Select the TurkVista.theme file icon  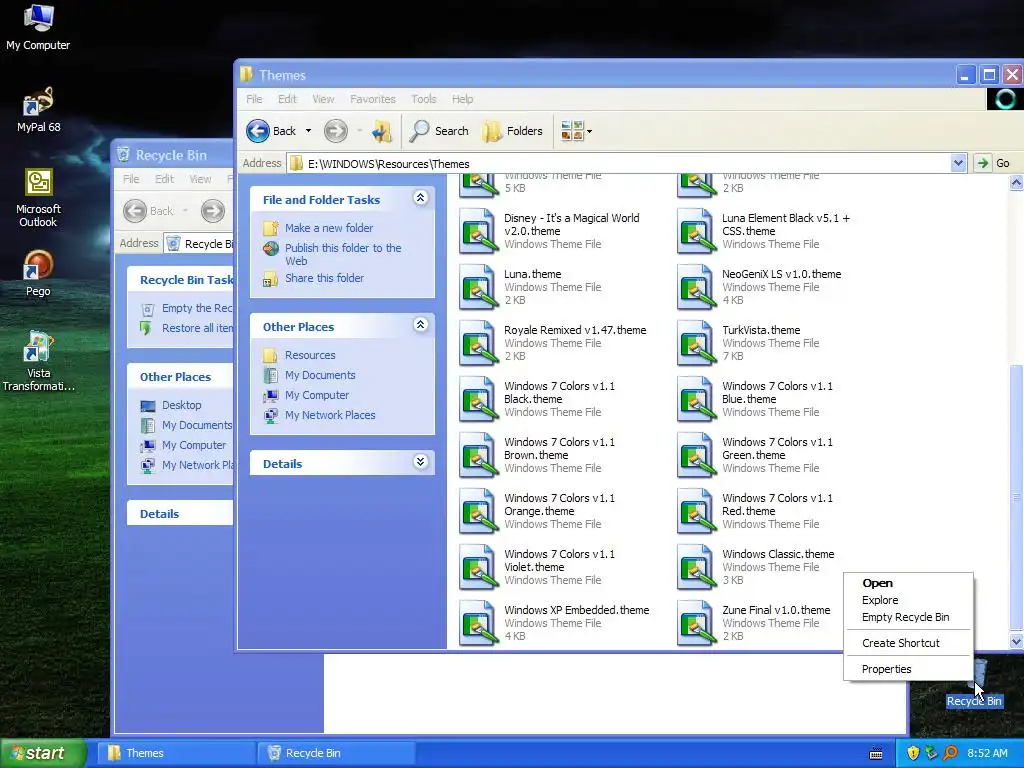click(696, 344)
